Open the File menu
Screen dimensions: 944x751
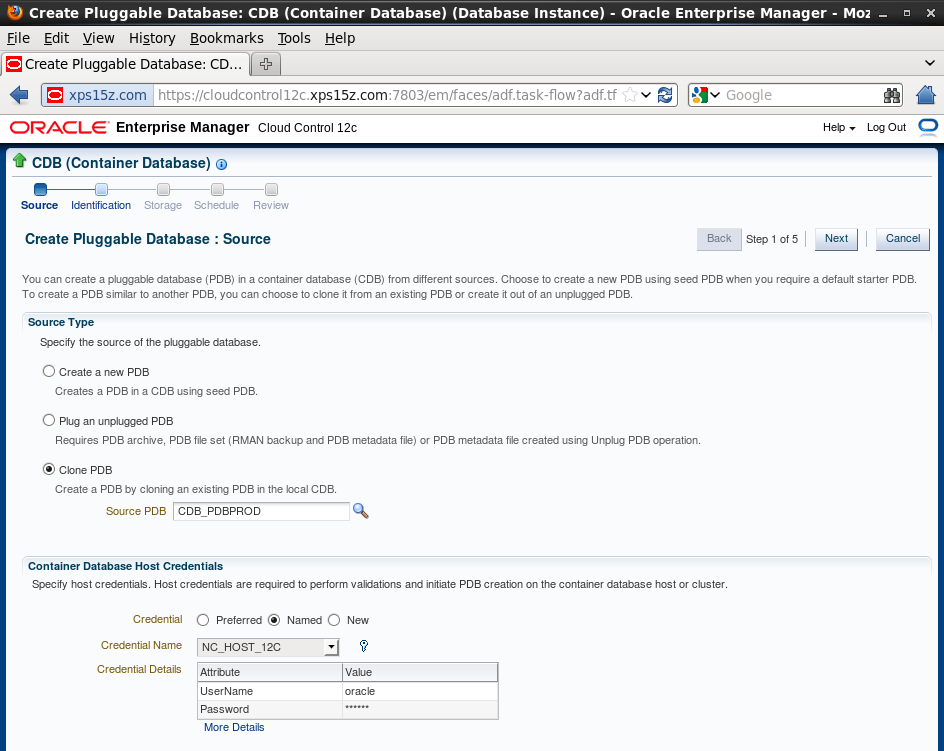[x=18, y=38]
